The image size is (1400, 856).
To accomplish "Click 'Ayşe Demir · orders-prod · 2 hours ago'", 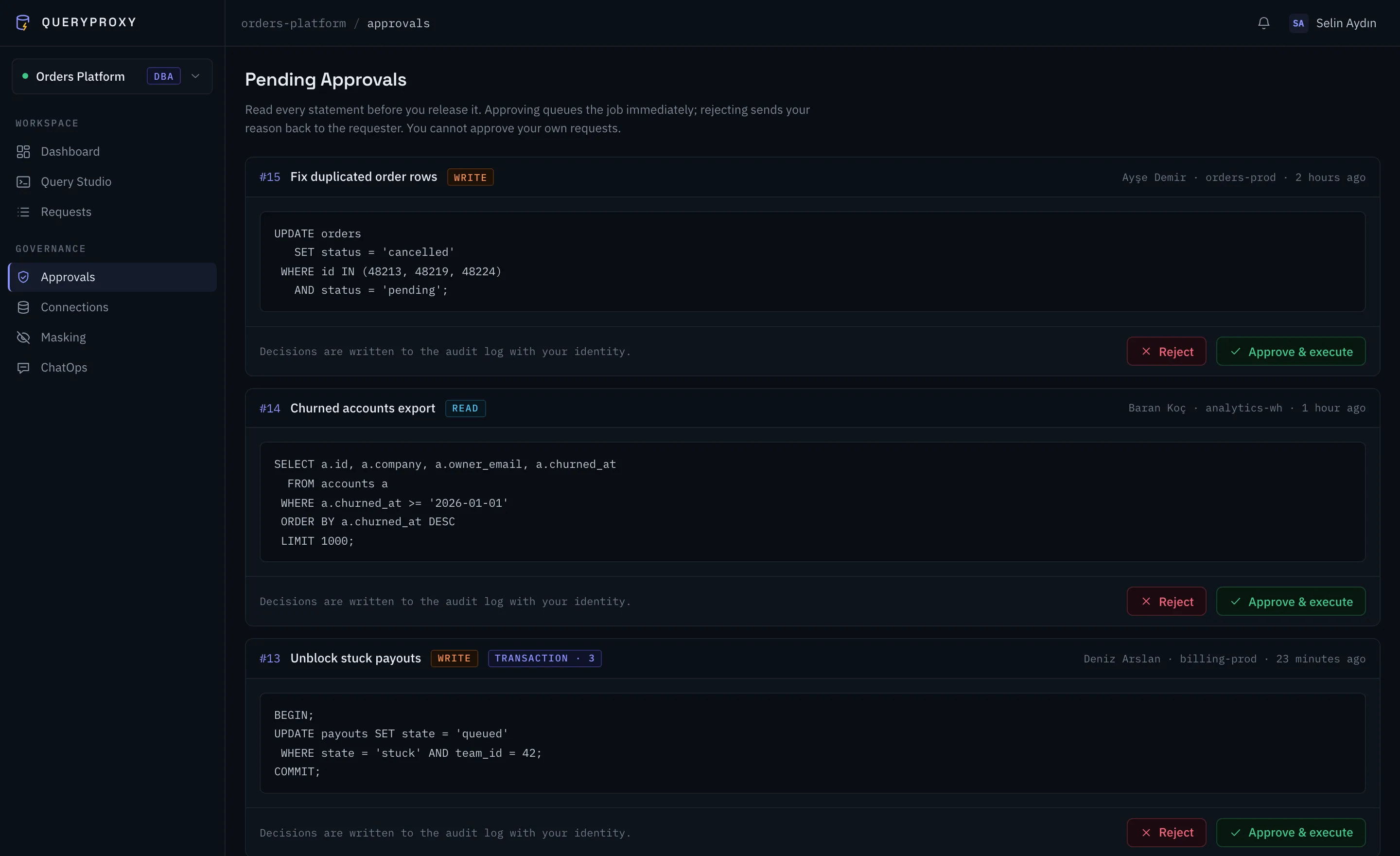I will pyautogui.click(x=1244, y=178).
